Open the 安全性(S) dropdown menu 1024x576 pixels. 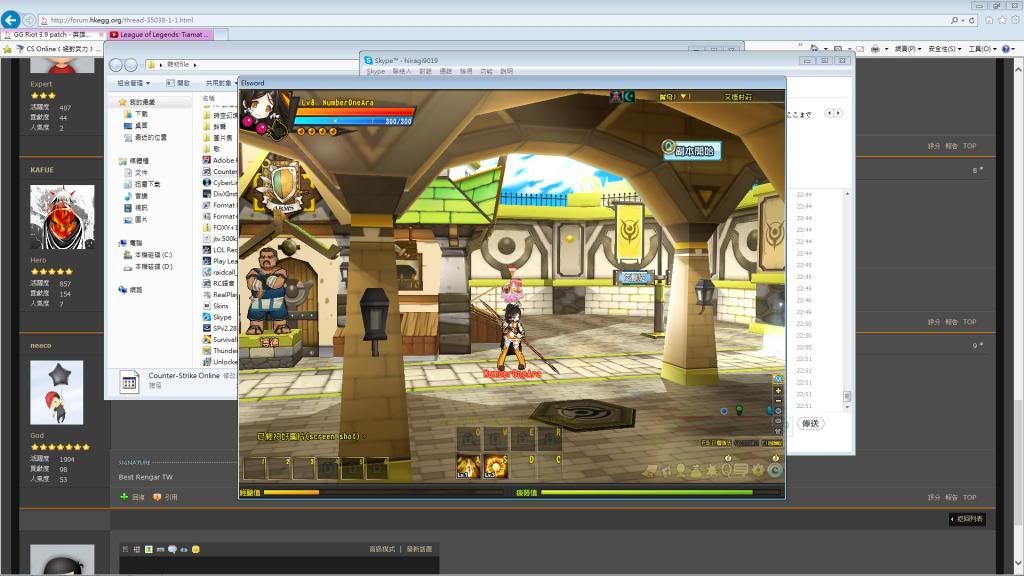(945, 48)
